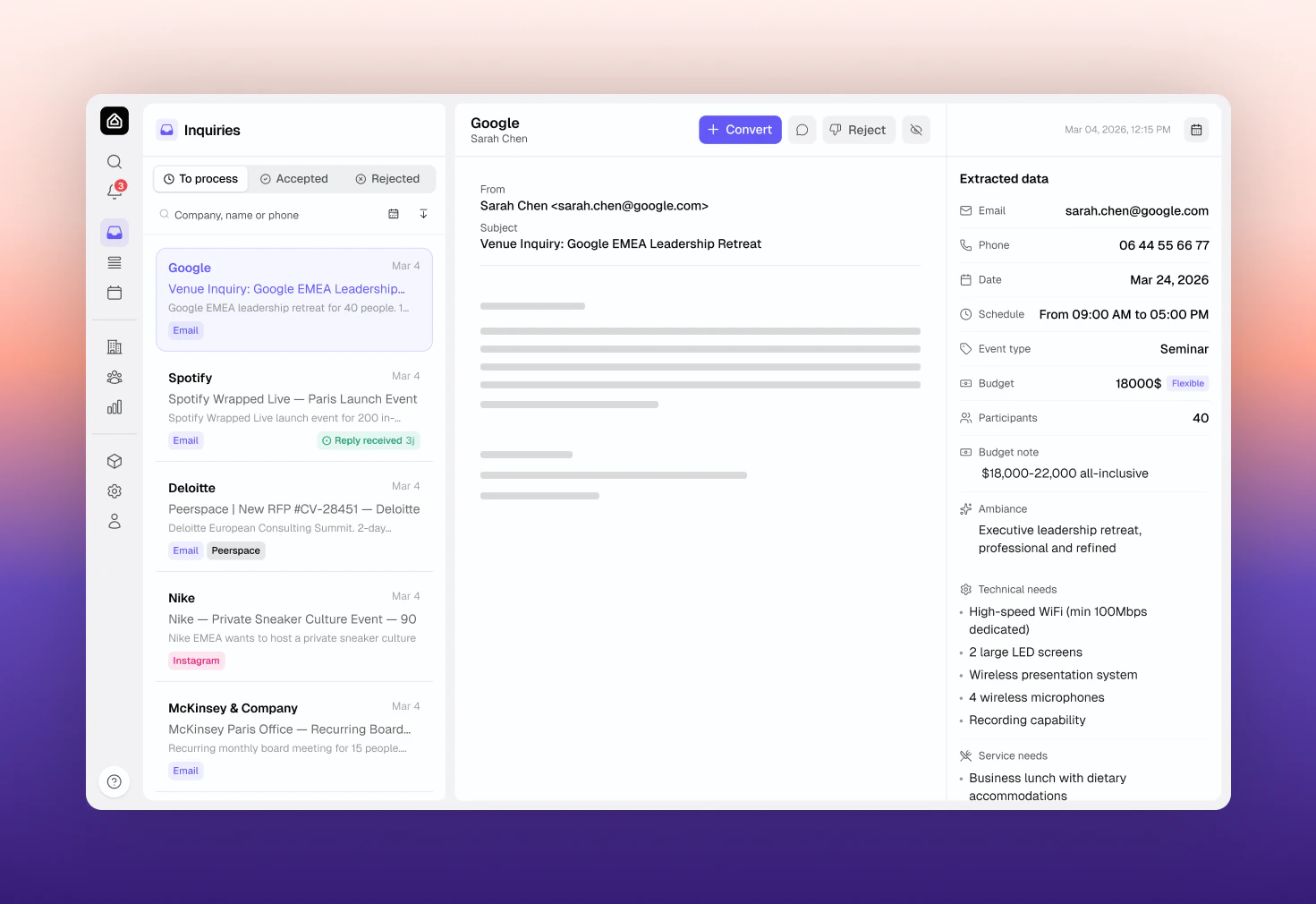Toggle sort order arrow icon
Screen dimensions: 1316x904
[x=423, y=214]
